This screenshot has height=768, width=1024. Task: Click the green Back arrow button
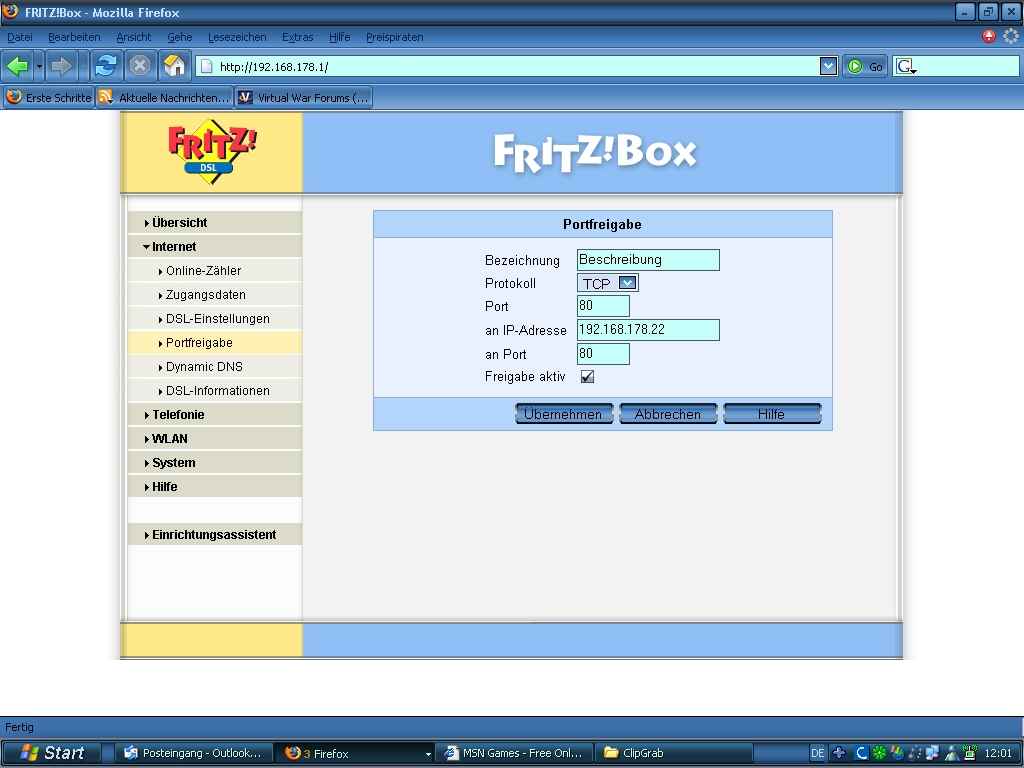[x=18, y=66]
